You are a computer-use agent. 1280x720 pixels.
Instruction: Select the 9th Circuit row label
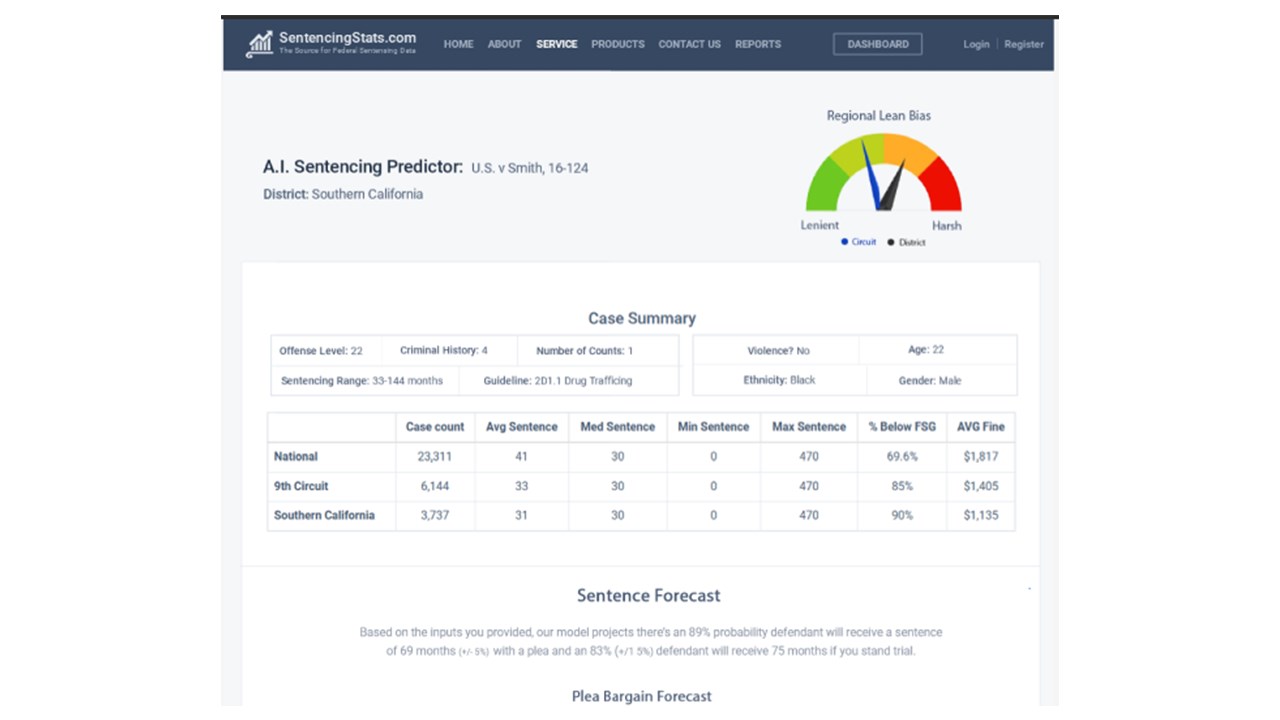point(301,486)
